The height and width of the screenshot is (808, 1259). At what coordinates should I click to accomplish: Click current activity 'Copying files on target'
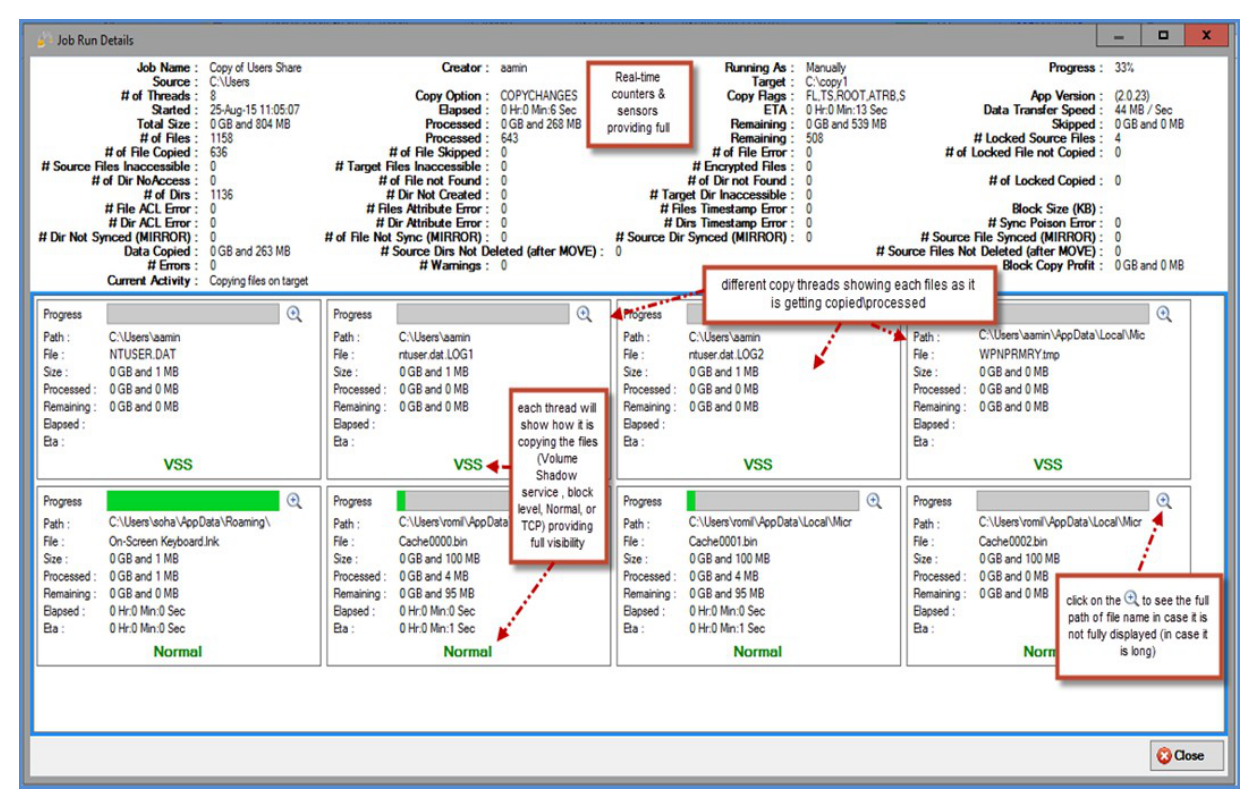259,281
